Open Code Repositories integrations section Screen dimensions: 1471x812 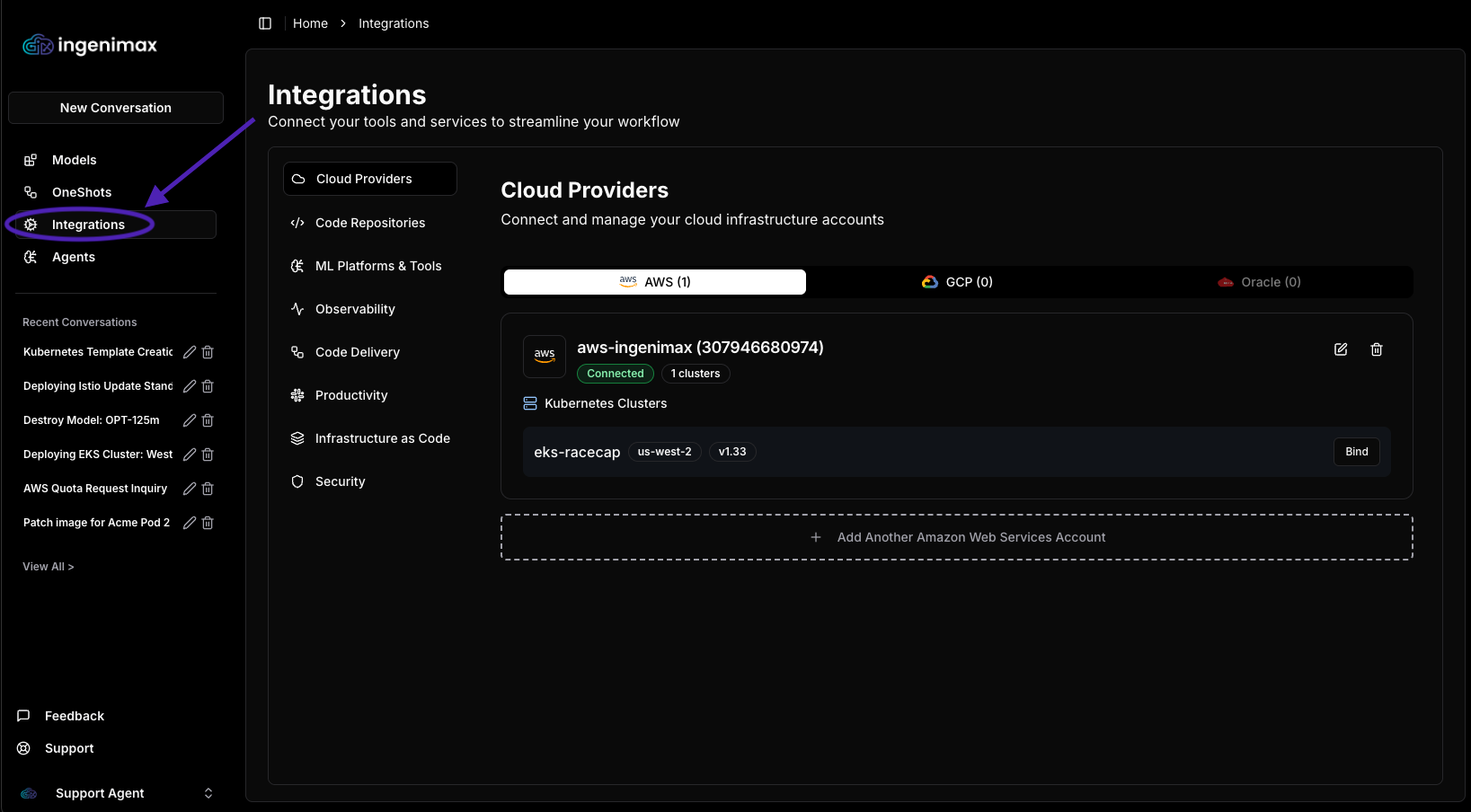(x=369, y=223)
